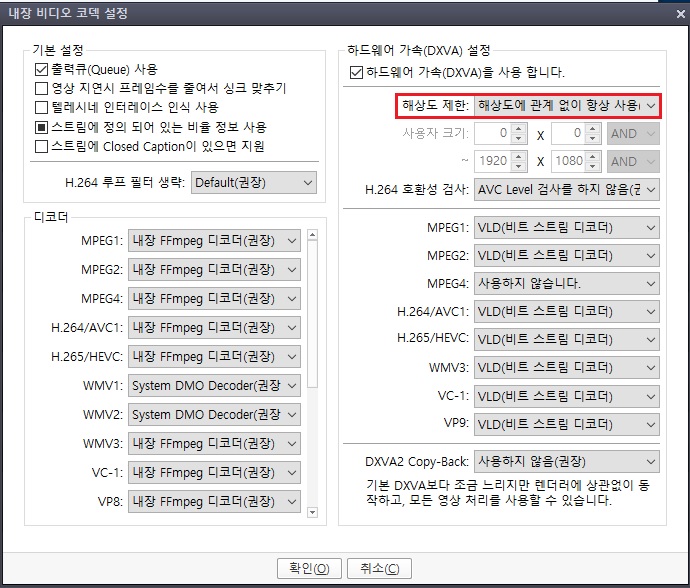Click the 1920 width field
Image resolution: width=690 pixels, height=588 pixels.
pyautogui.click(x=493, y=161)
